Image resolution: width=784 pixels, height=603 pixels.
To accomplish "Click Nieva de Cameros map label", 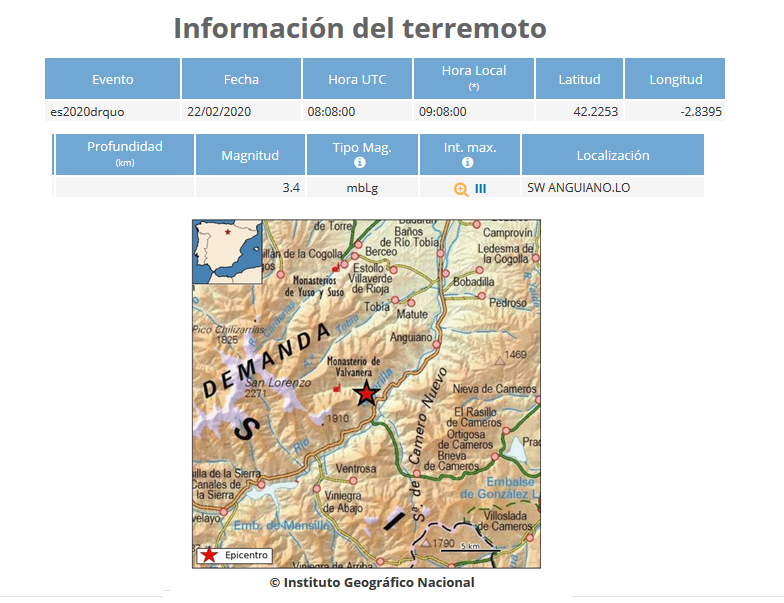I will pos(494,388).
